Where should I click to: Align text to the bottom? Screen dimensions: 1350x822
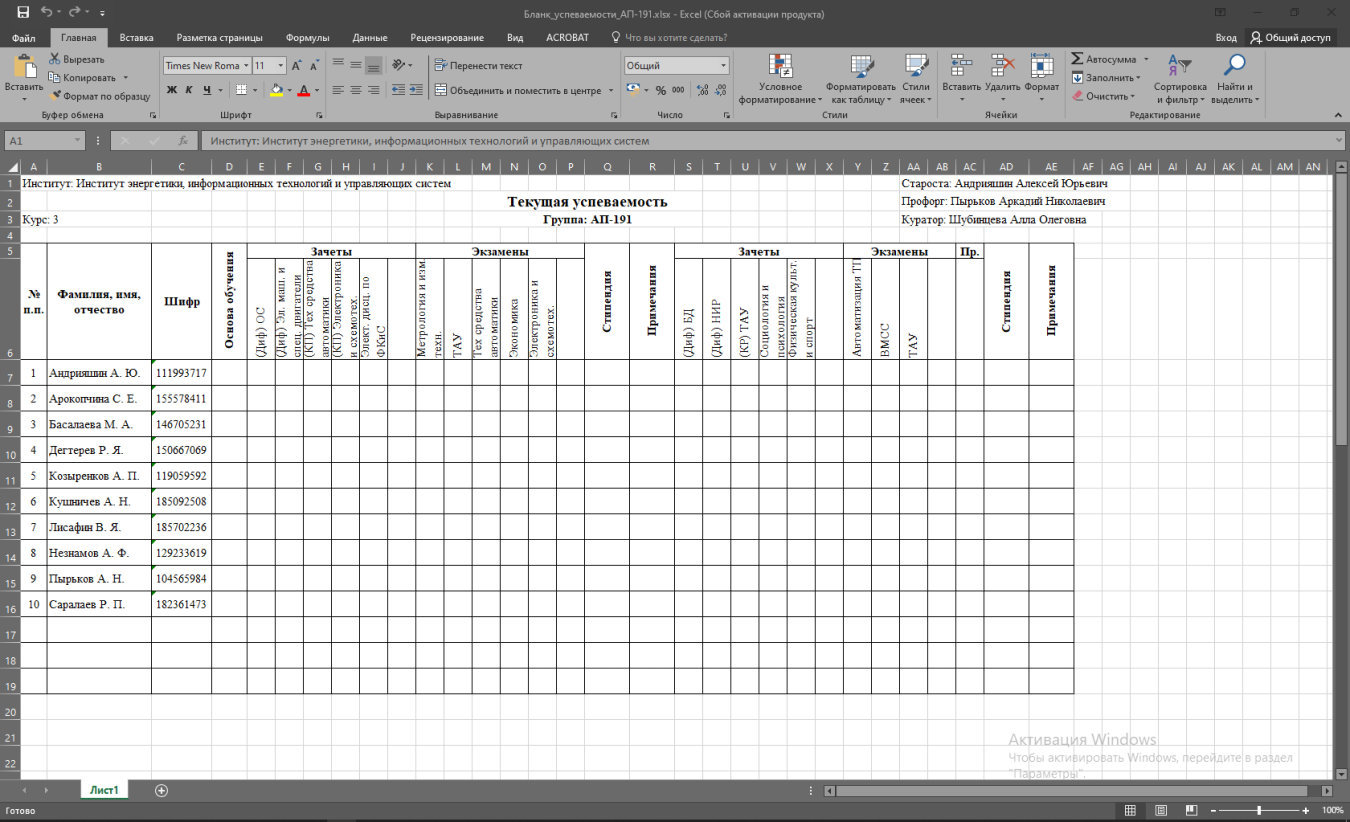pos(374,65)
